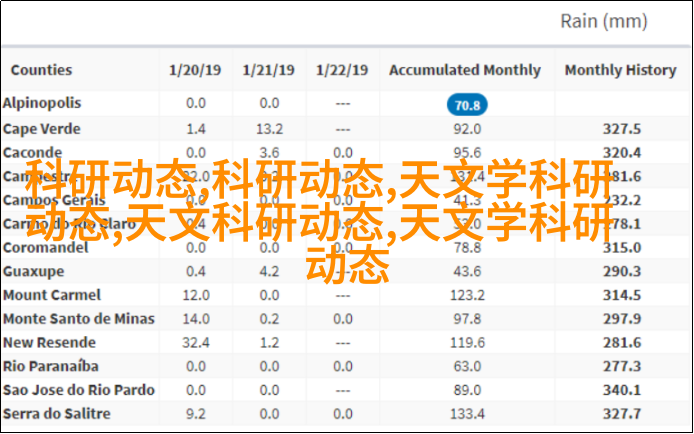694x434 pixels.
Task: Sort by Accumulated Monthly column header
Action: click(x=465, y=70)
